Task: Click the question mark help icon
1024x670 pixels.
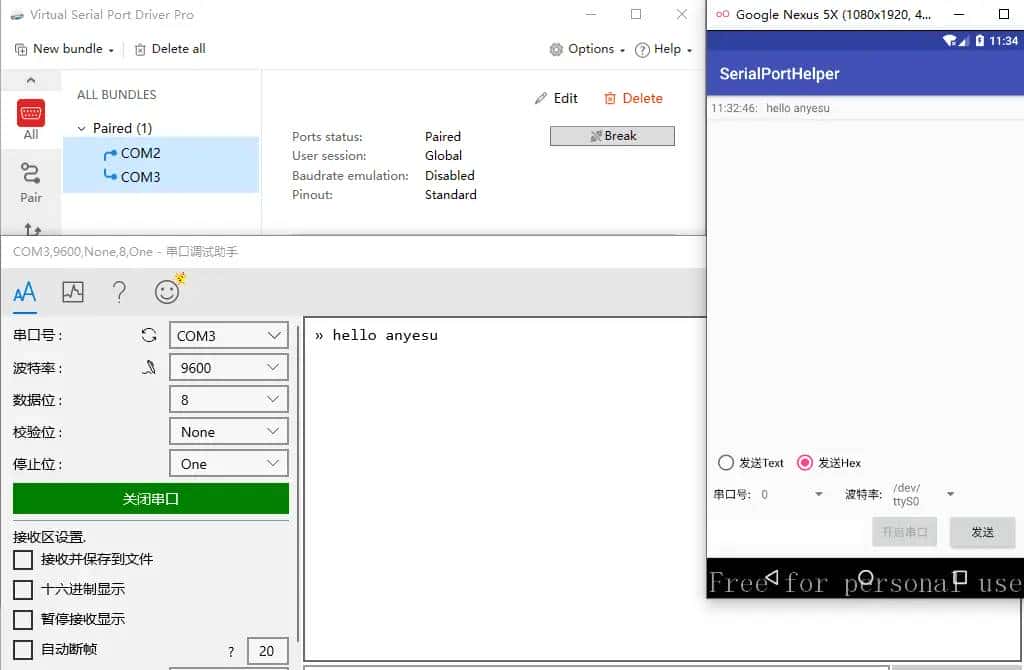Action: (119, 292)
